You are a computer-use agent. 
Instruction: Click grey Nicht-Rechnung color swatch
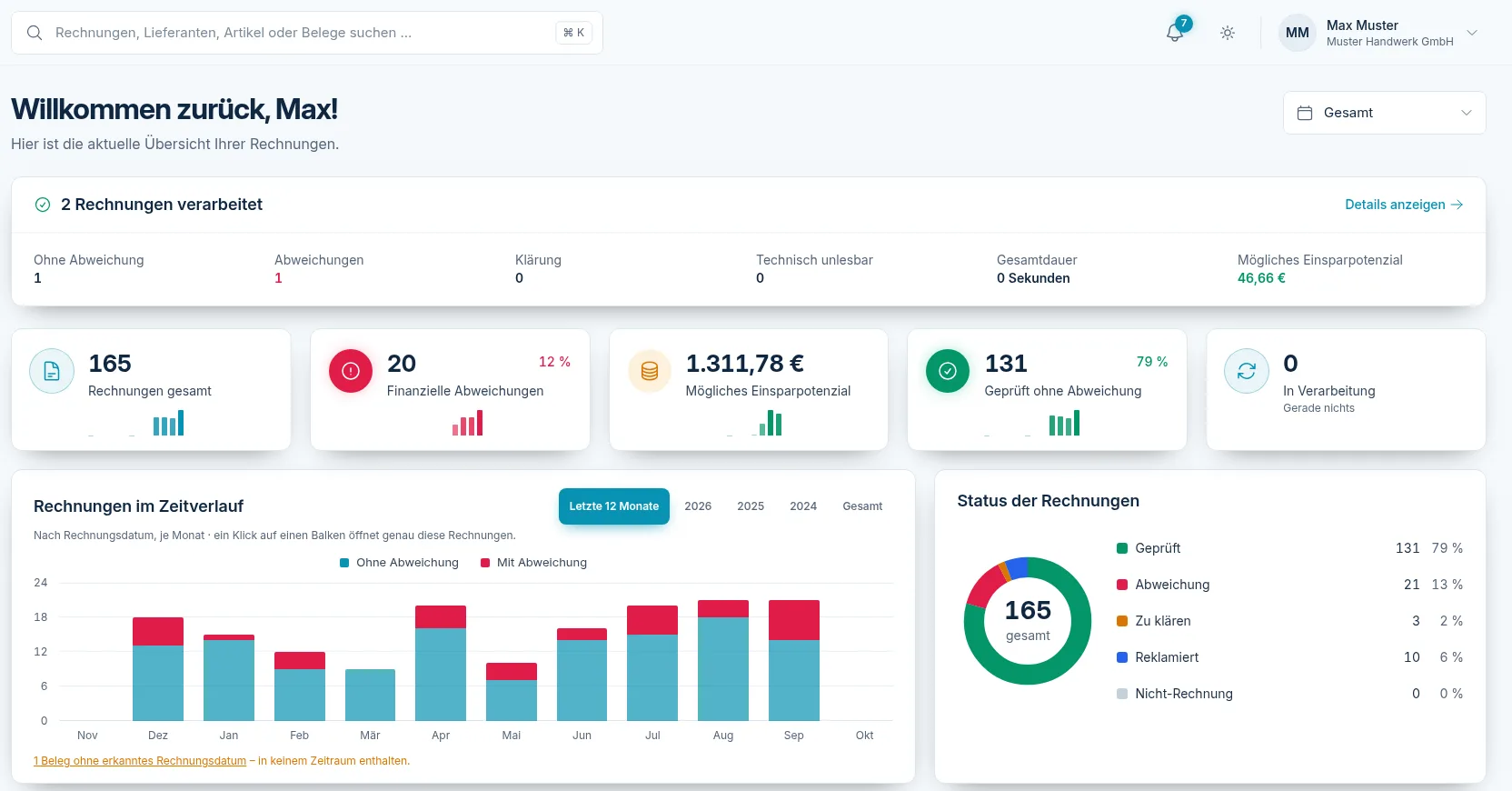(1122, 694)
